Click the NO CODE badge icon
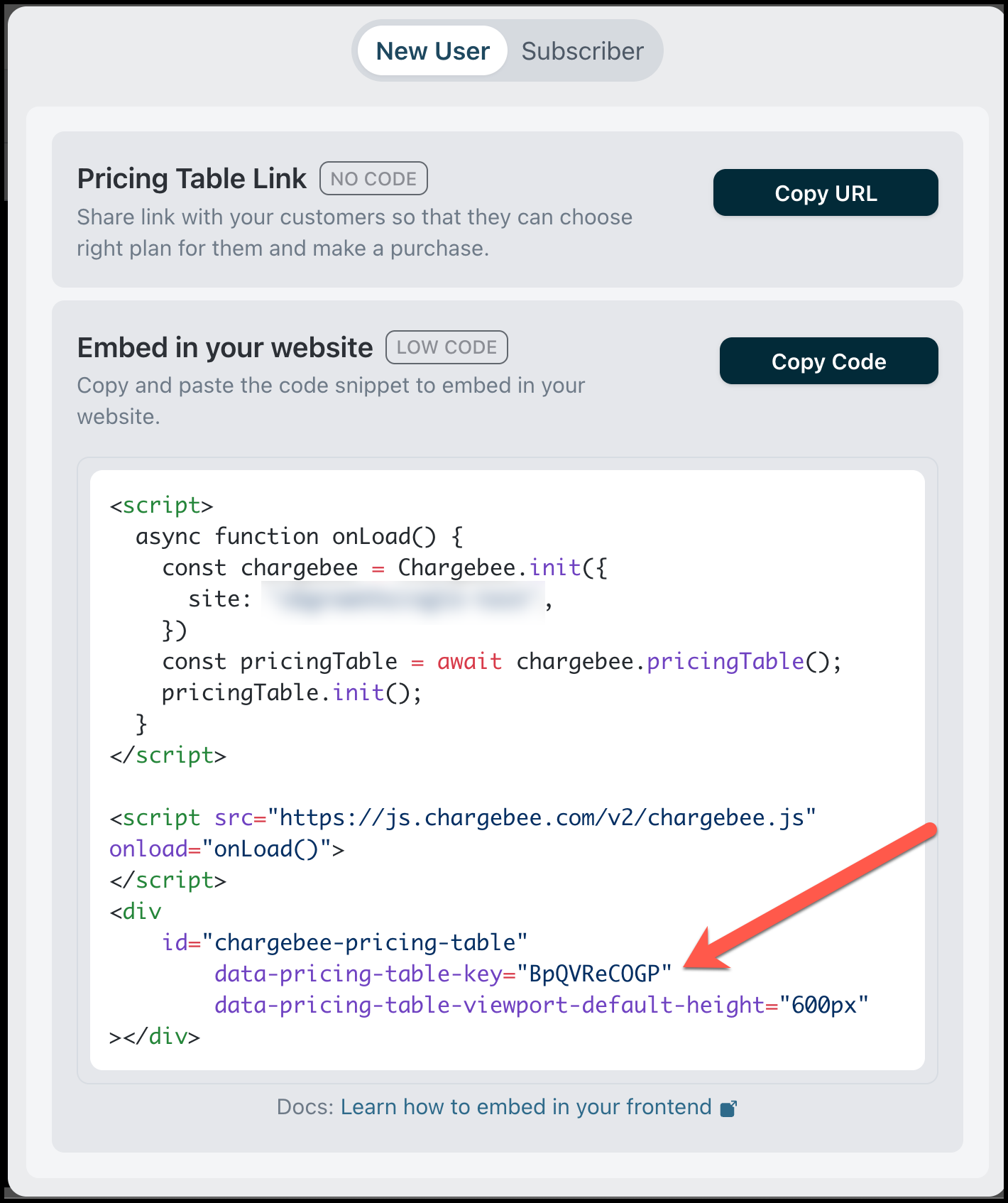 tap(373, 178)
